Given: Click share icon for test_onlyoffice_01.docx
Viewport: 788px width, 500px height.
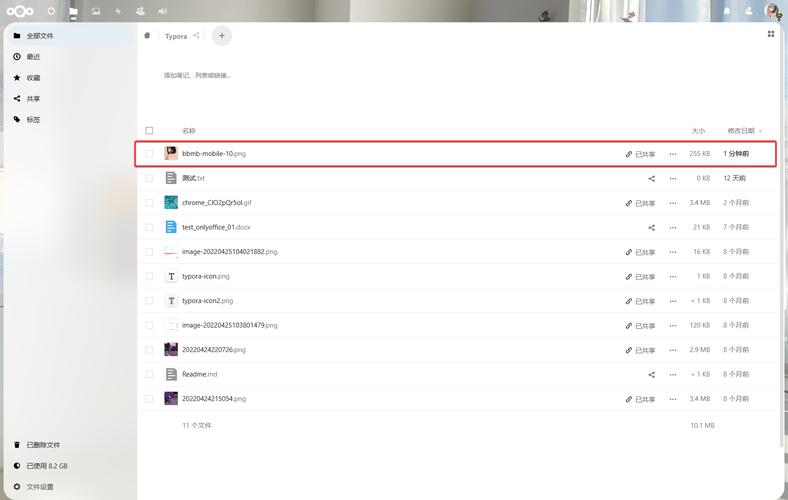Looking at the screenshot, I should pos(651,228).
